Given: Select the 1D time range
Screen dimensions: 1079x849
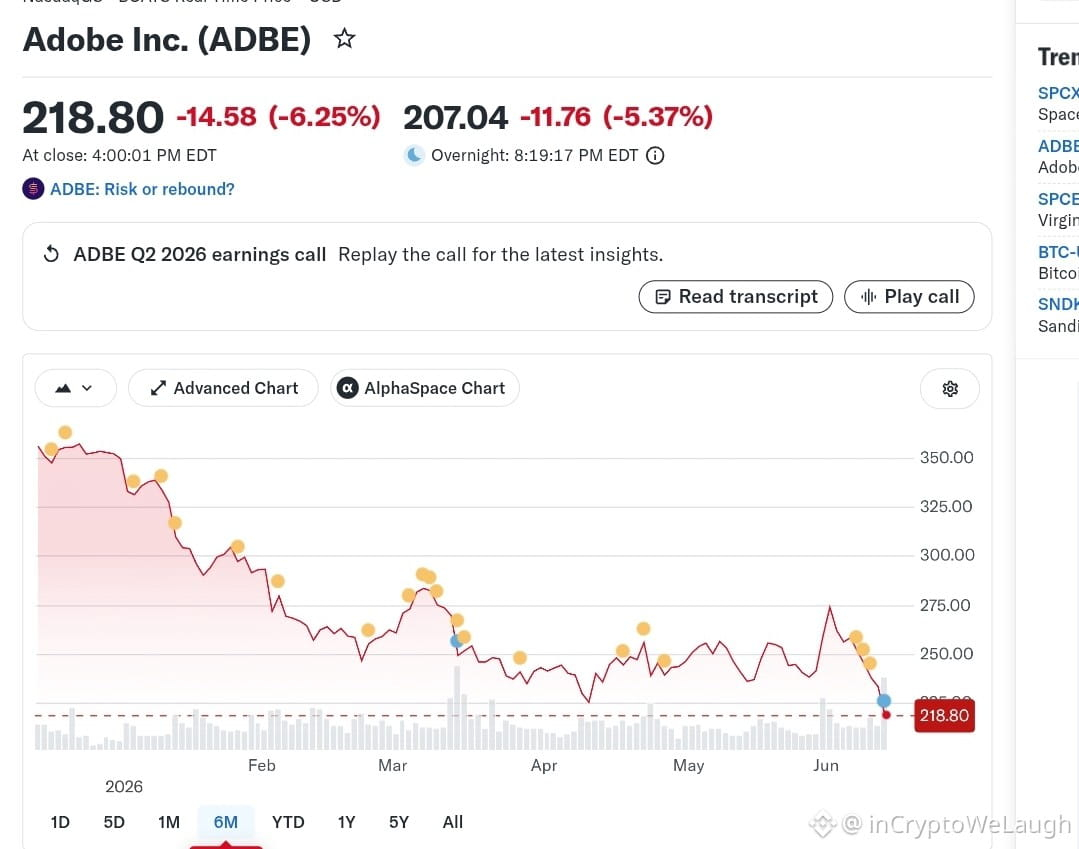Looking at the screenshot, I should 60,822.
